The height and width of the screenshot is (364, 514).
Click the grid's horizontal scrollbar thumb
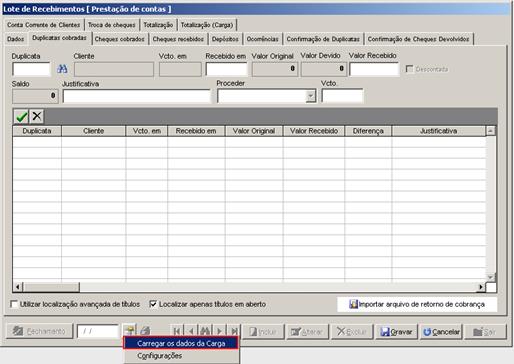coord(51,287)
